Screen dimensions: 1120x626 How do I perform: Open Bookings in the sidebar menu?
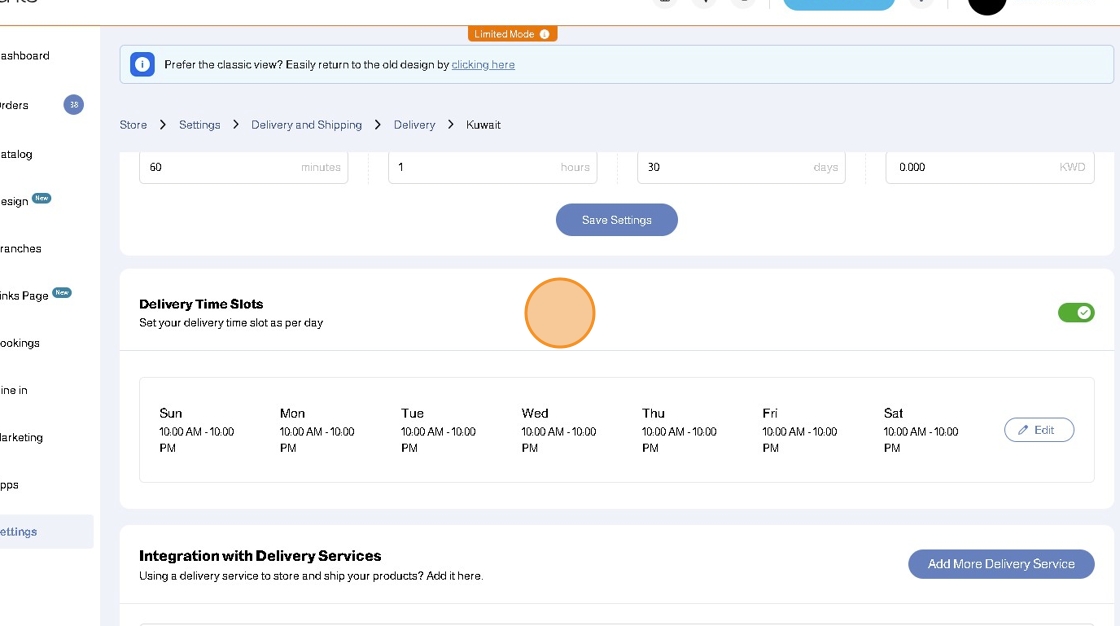pyautogui.click(x=20, y=343)
